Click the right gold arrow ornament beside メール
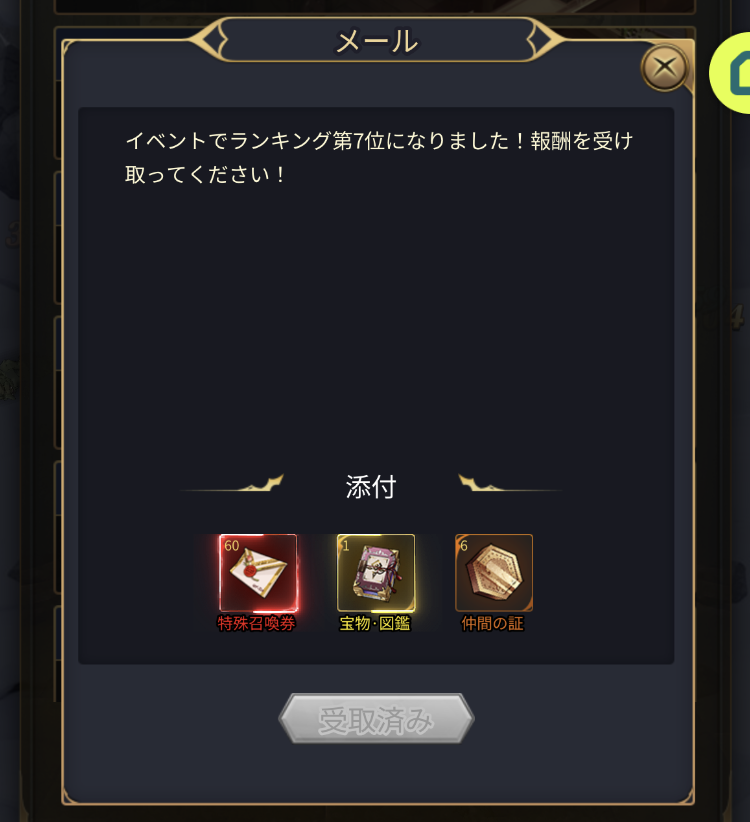Viewport: 750px width, 822px height. (x=546, y=39)
